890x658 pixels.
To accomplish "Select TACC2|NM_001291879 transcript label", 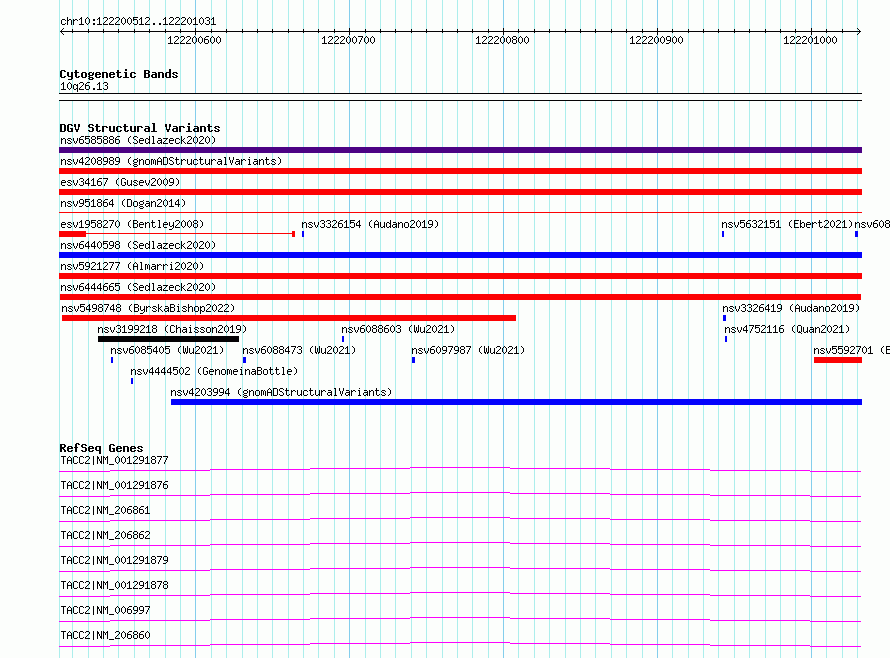I will coord(114,560).
